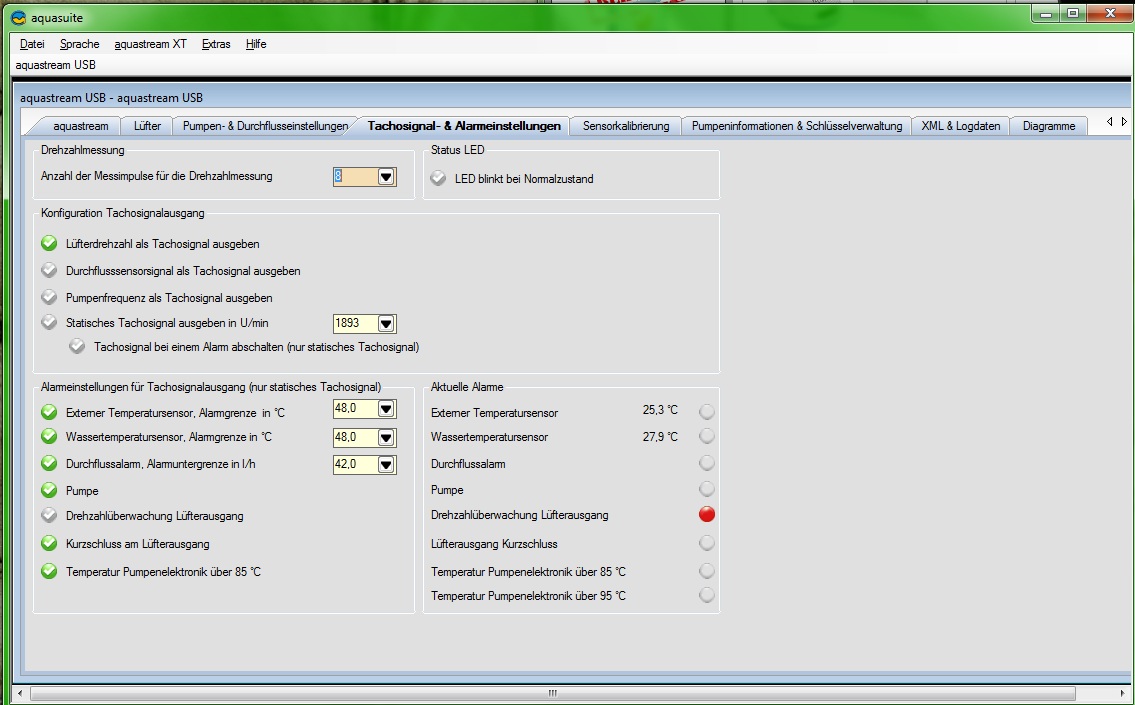
Task: Expand the statisches Tachosignal U/min dropdown
Action: pos(386,324)
